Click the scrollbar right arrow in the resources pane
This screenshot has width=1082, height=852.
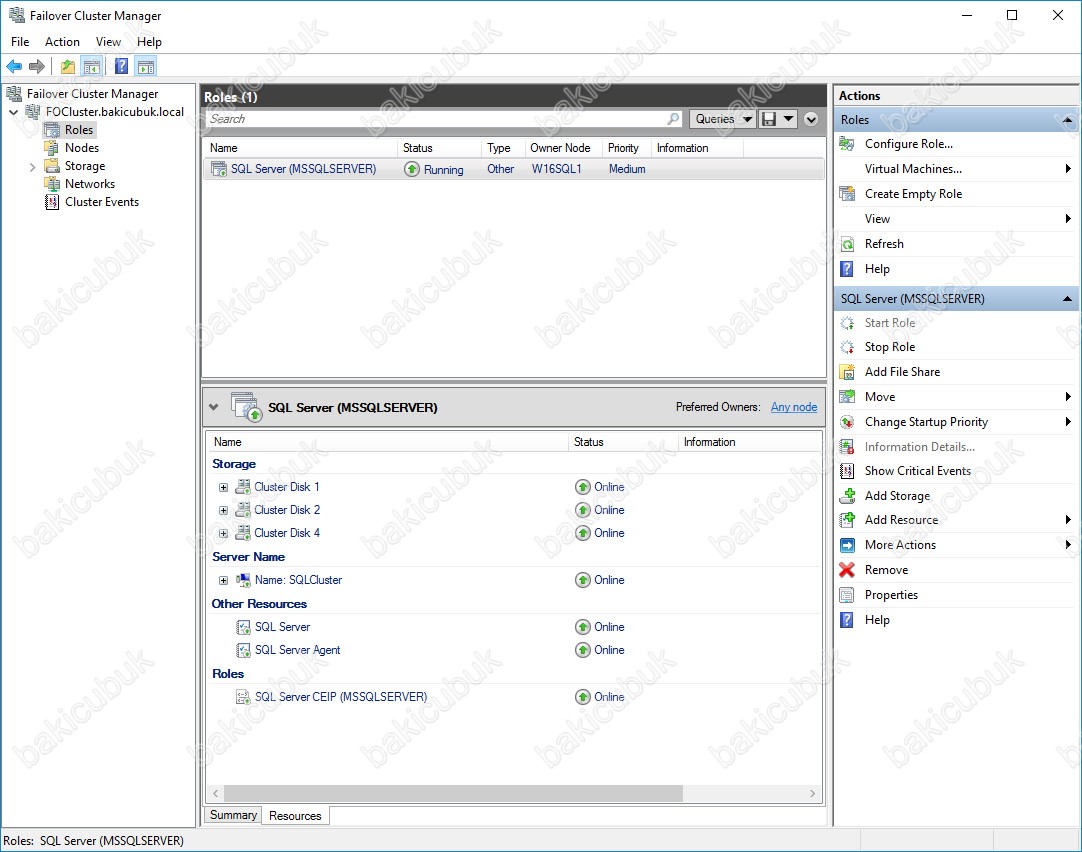click(812, 793)
